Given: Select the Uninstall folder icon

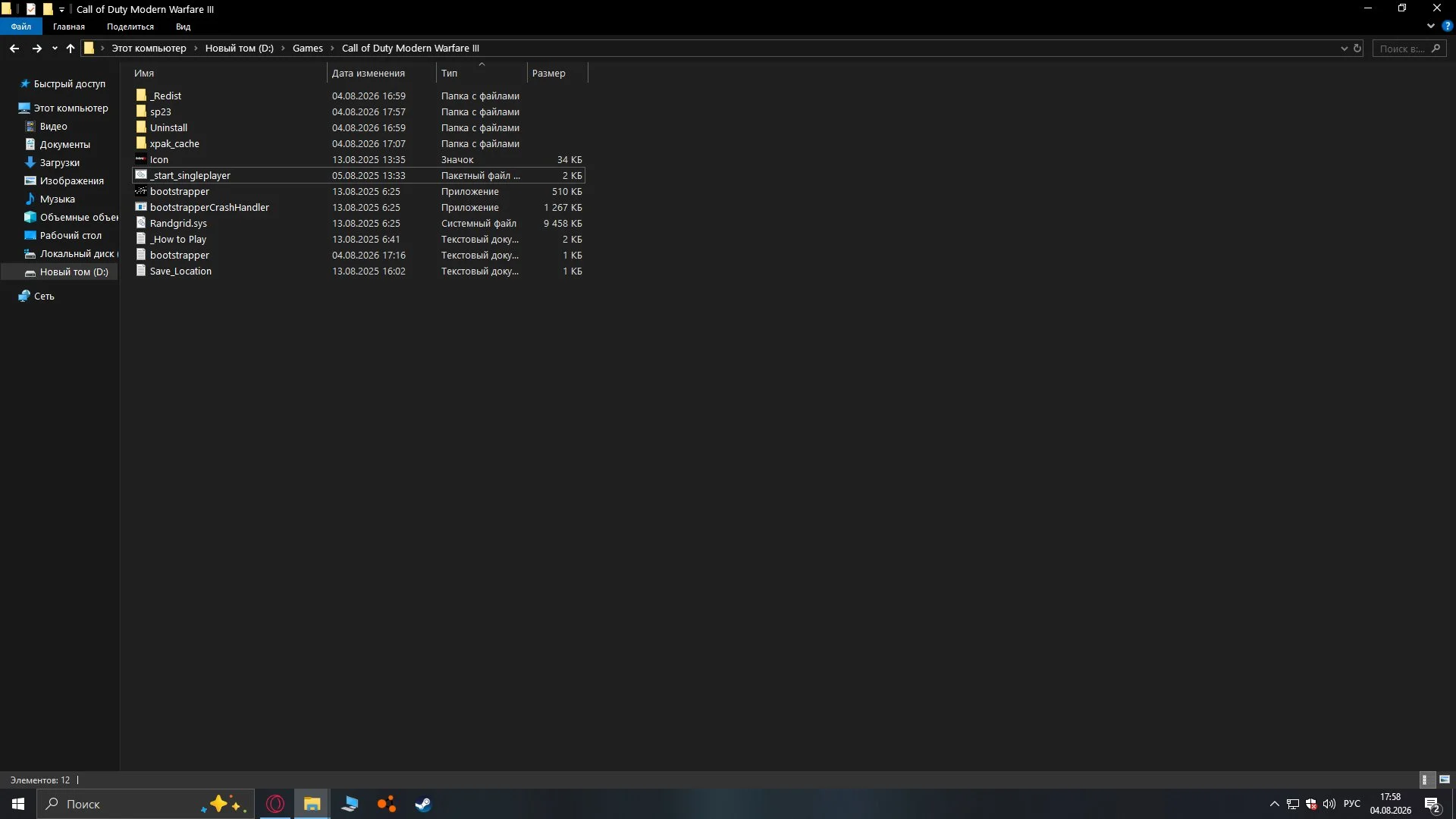Looking at the screenshot, I should 141,127.
